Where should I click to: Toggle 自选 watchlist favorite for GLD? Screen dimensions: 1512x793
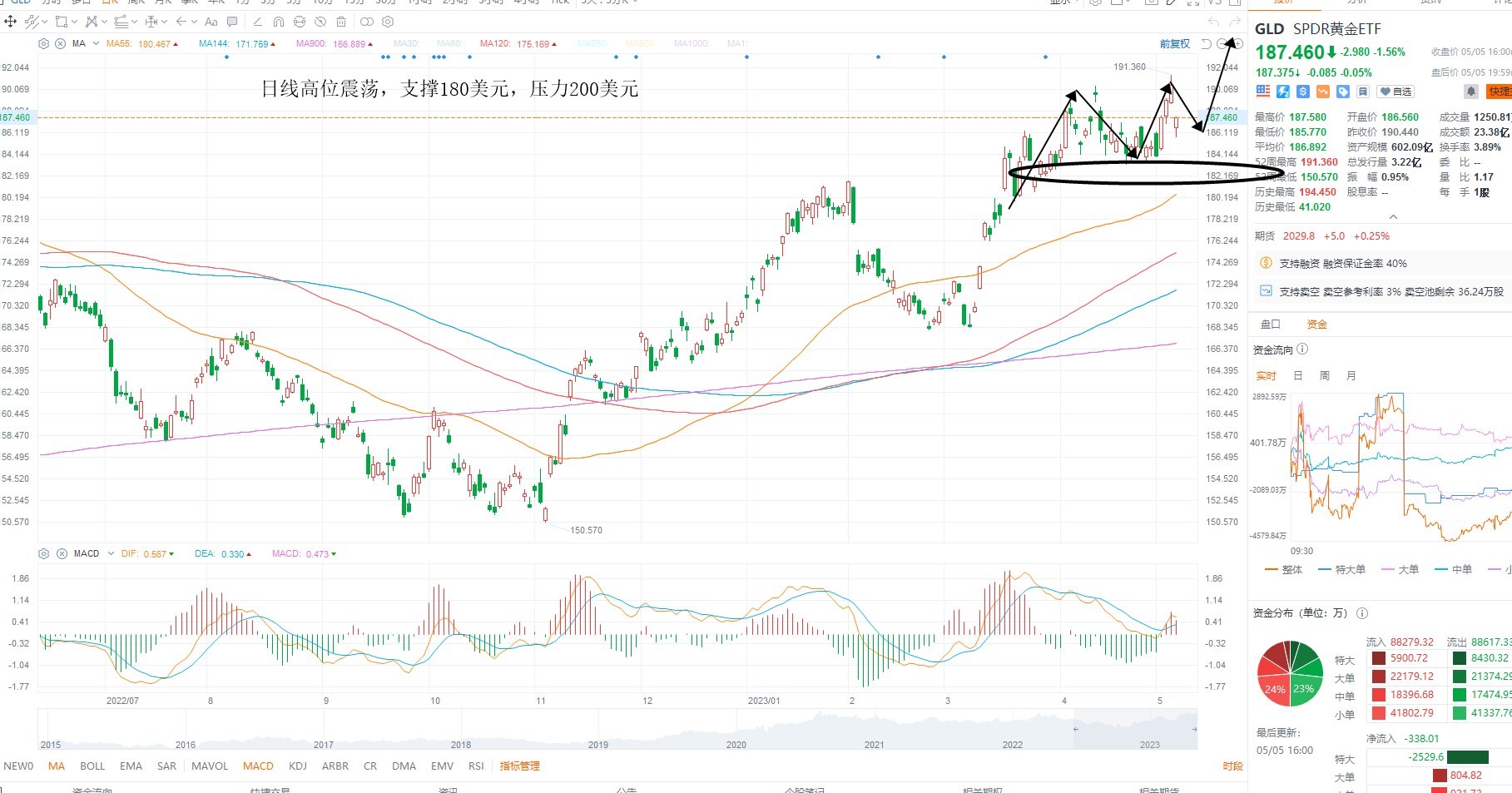(x=1396, y=92)
